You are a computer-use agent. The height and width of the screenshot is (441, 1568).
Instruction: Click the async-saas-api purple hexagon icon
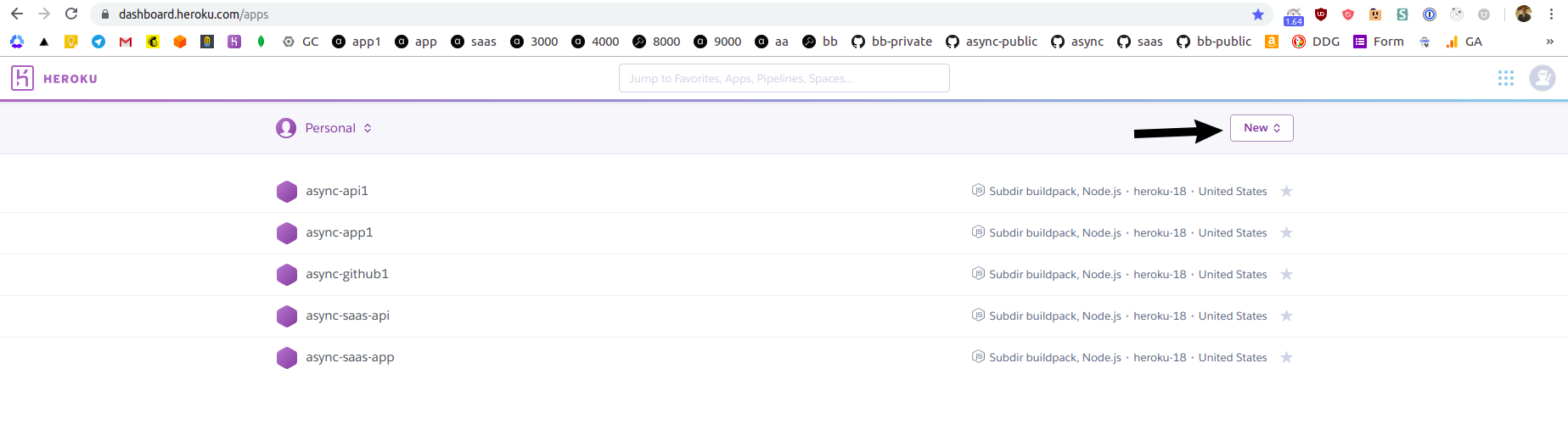pyautogui.click(x=287, y=315)
